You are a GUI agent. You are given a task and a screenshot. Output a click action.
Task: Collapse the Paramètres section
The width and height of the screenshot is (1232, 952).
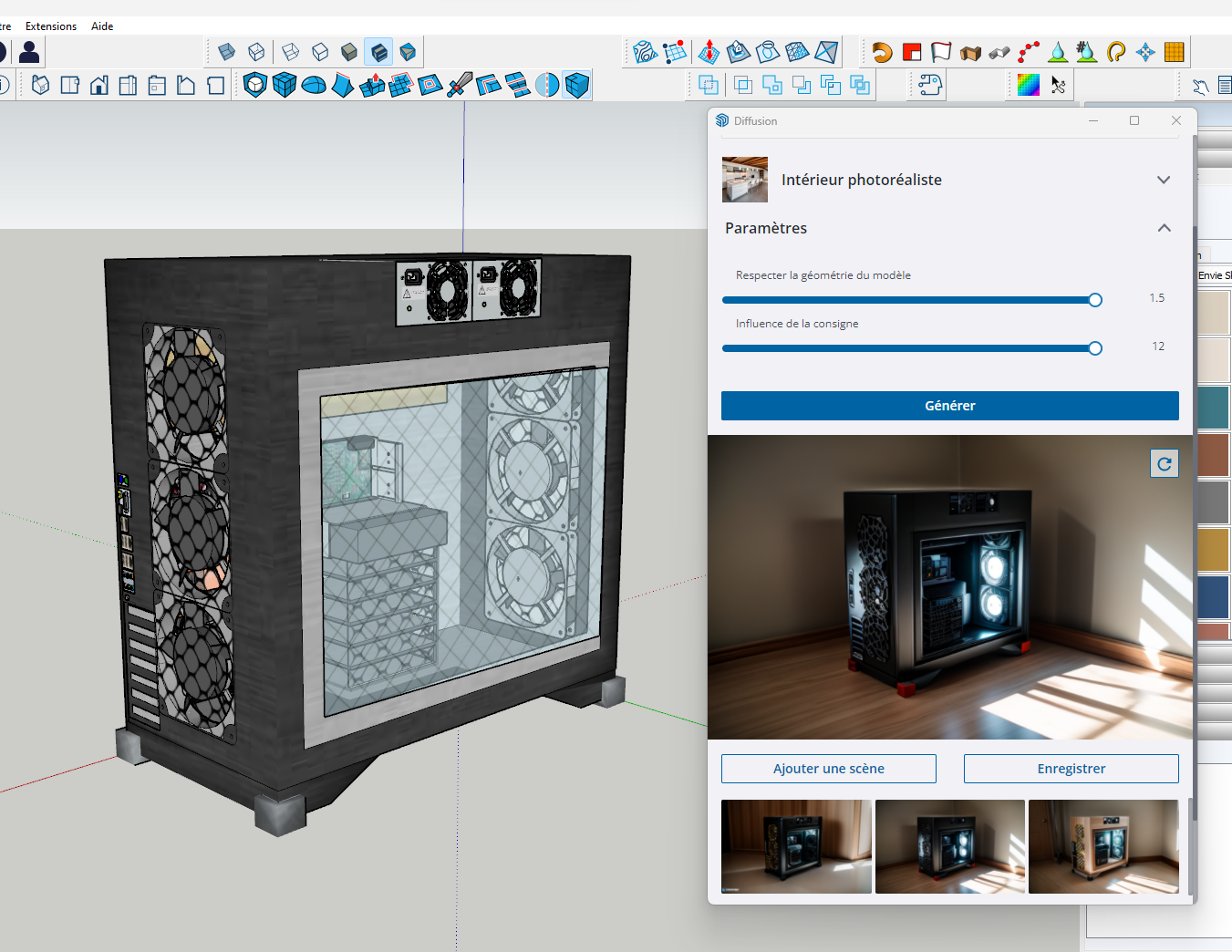[x=1164, y=228]
